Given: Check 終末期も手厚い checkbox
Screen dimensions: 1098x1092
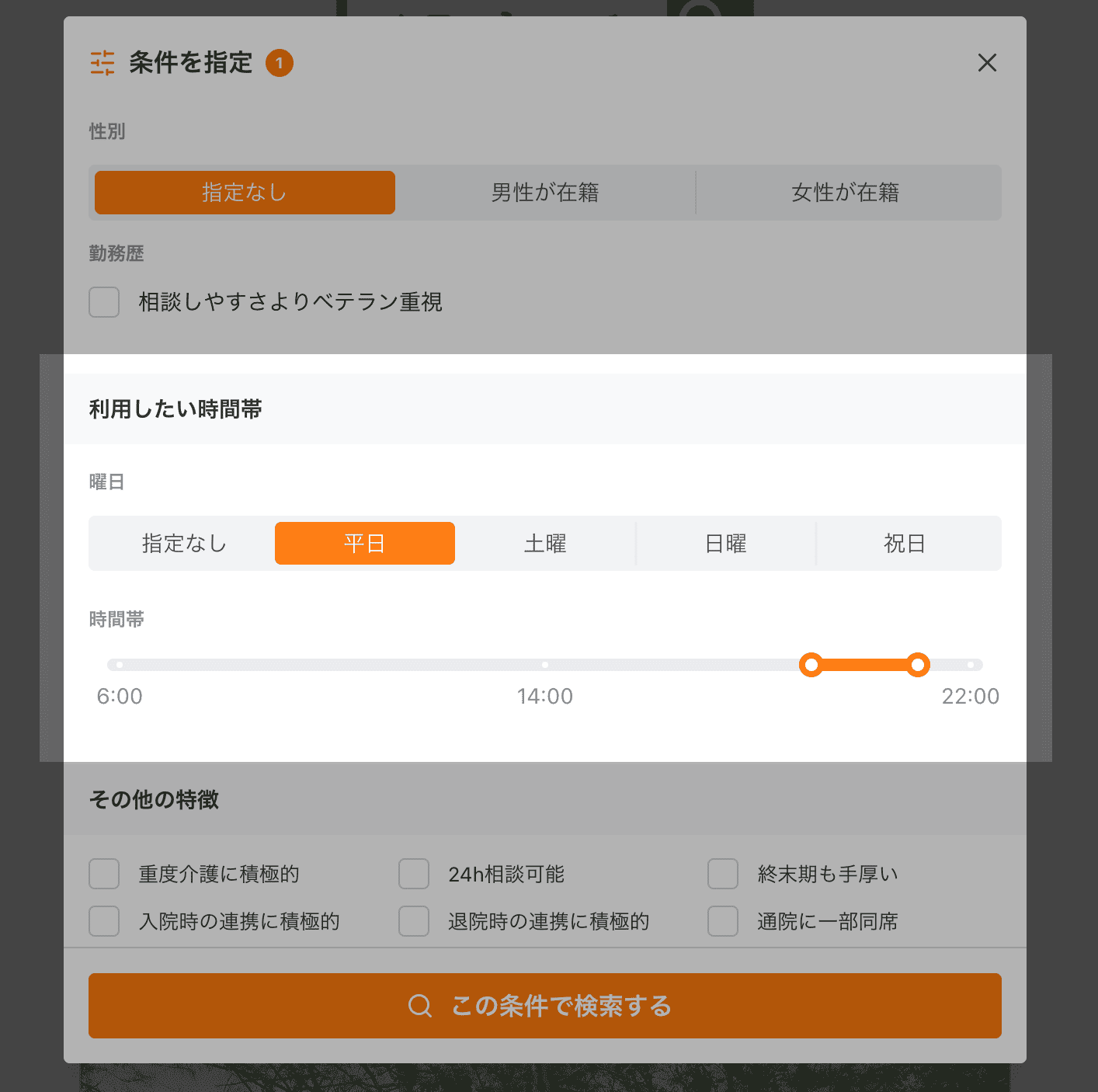Looking at the screenshot, I should (723, 874).
